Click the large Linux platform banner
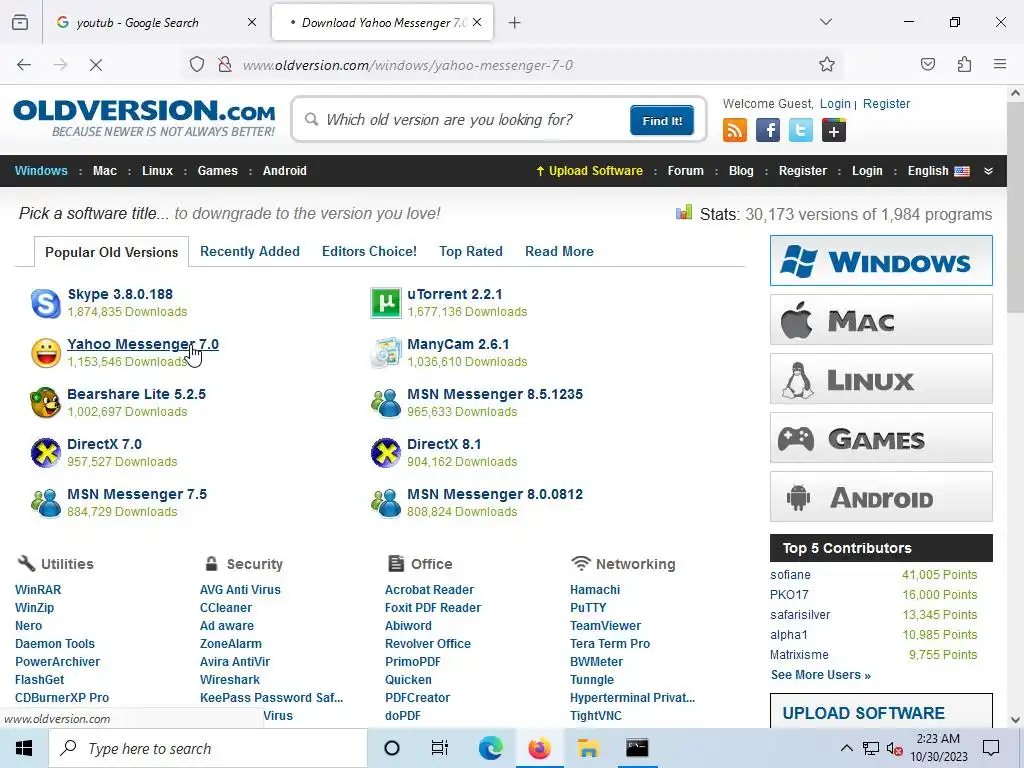 click(881, 379)
